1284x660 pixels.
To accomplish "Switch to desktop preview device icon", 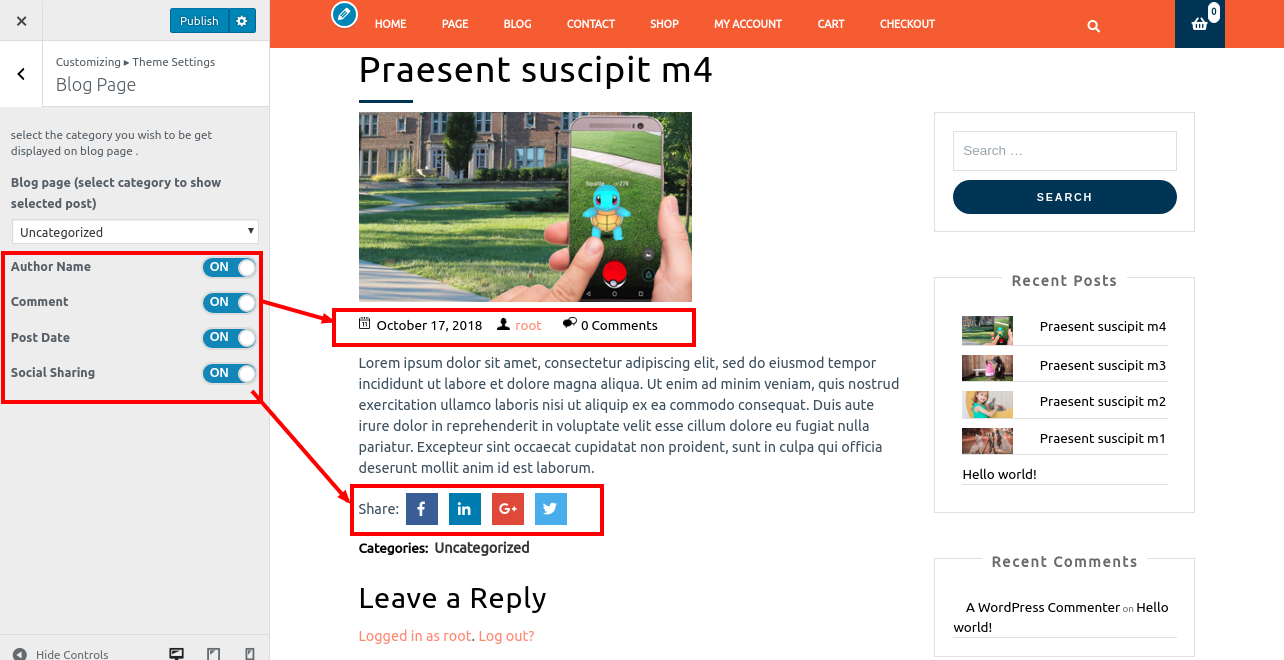I will click(x=177, y=654).
